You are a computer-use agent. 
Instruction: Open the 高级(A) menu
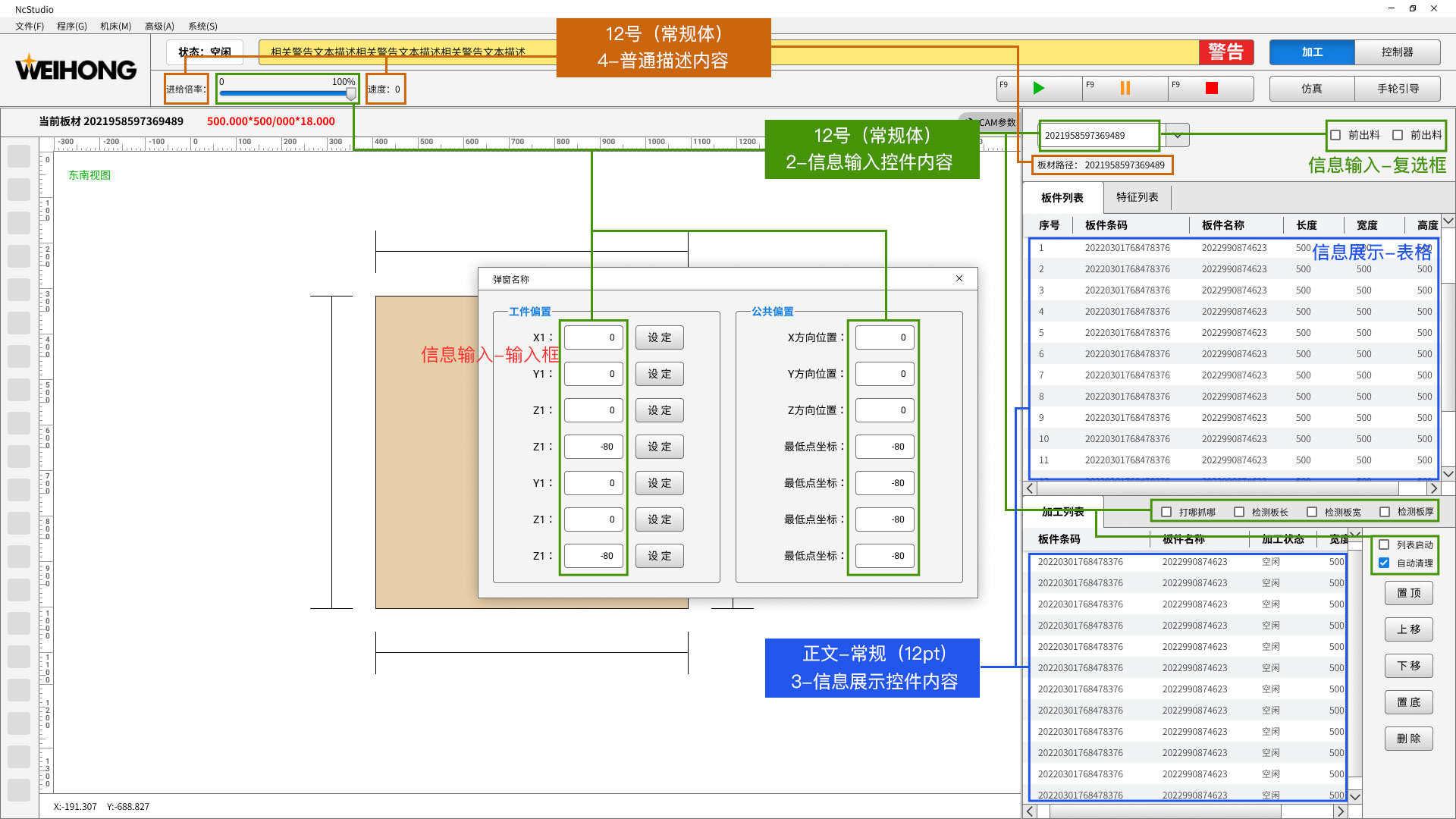pyautogui.click(x=159, y=26)
